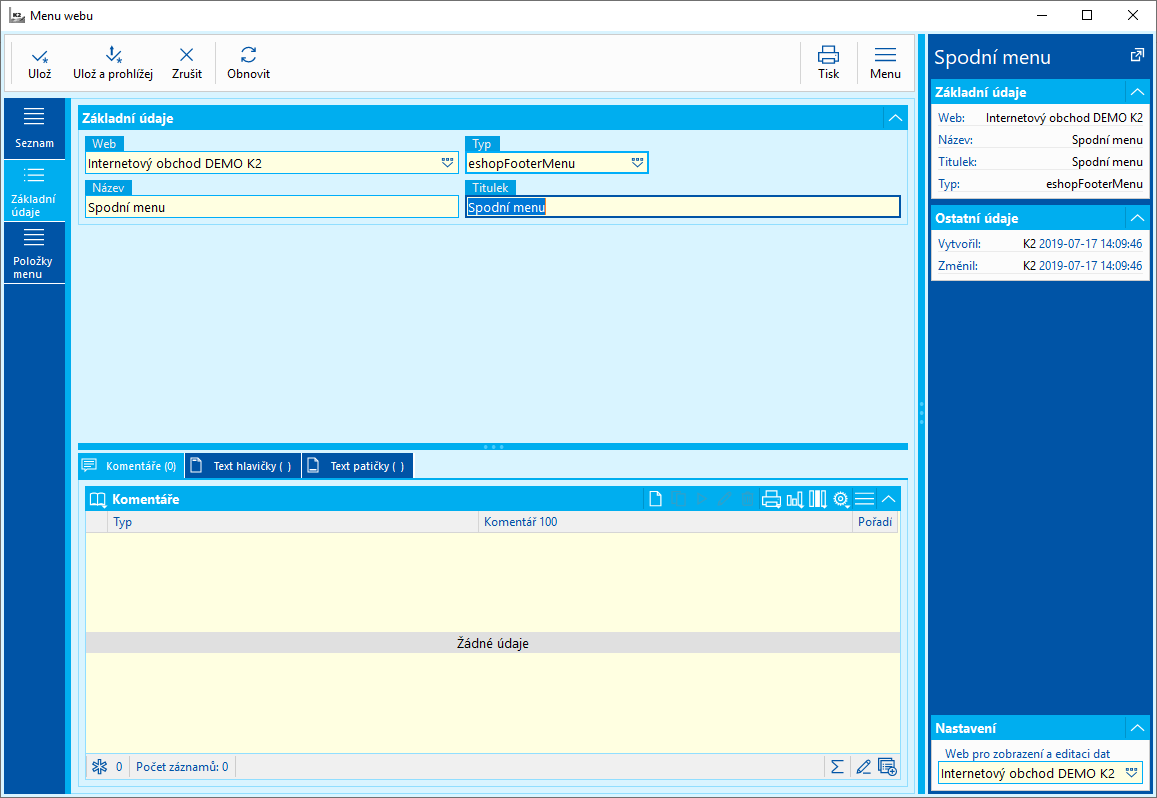Click the Počet záznamů: 0 status text
Screen dimensions: 1157x798
[182, 766]
